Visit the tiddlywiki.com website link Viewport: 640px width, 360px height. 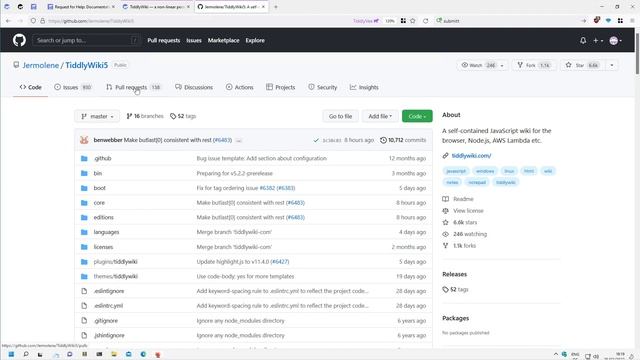471,156
